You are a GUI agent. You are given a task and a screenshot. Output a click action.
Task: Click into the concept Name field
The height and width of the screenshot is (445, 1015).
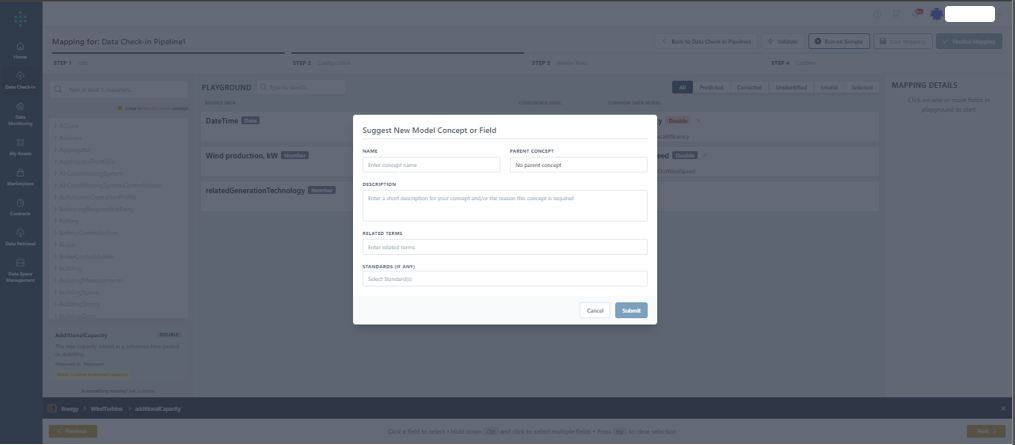432,164
